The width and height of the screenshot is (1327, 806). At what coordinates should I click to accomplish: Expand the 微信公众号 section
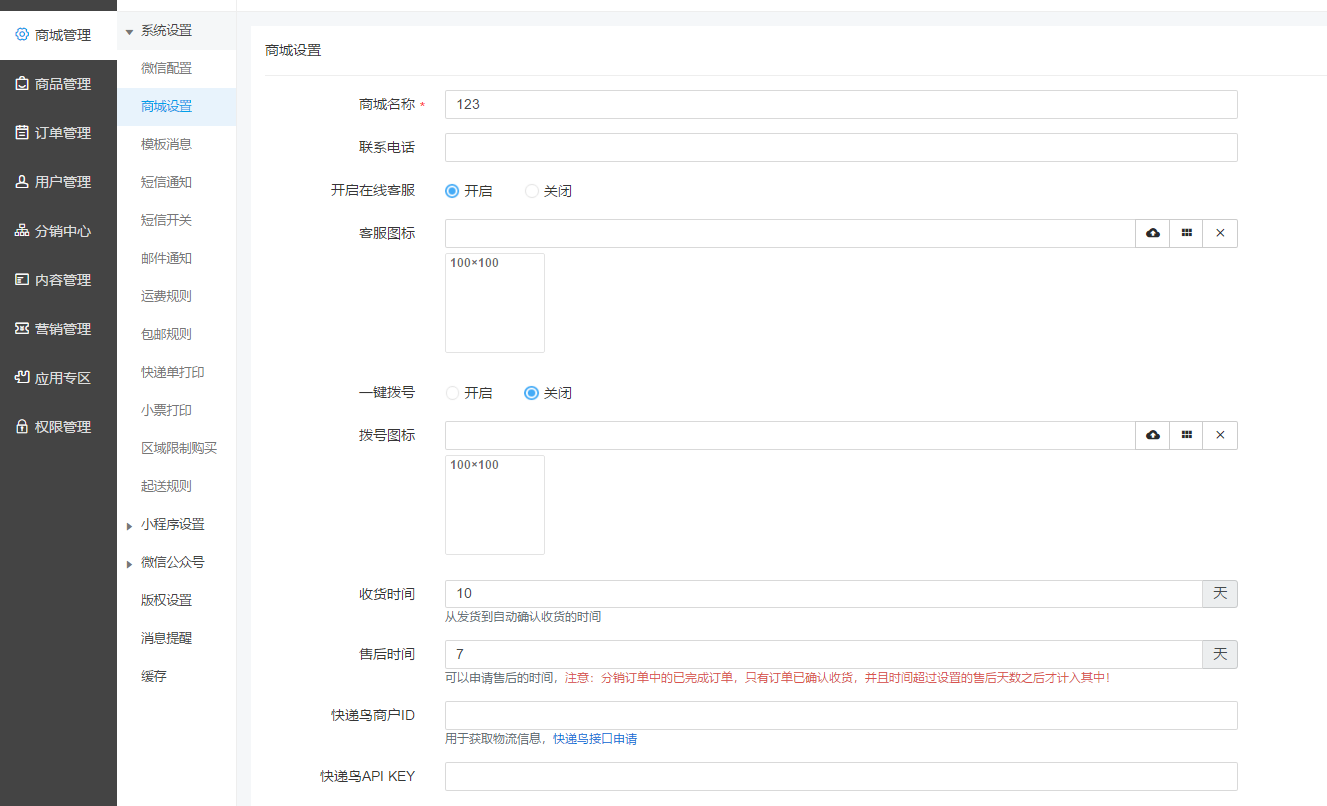129,564
